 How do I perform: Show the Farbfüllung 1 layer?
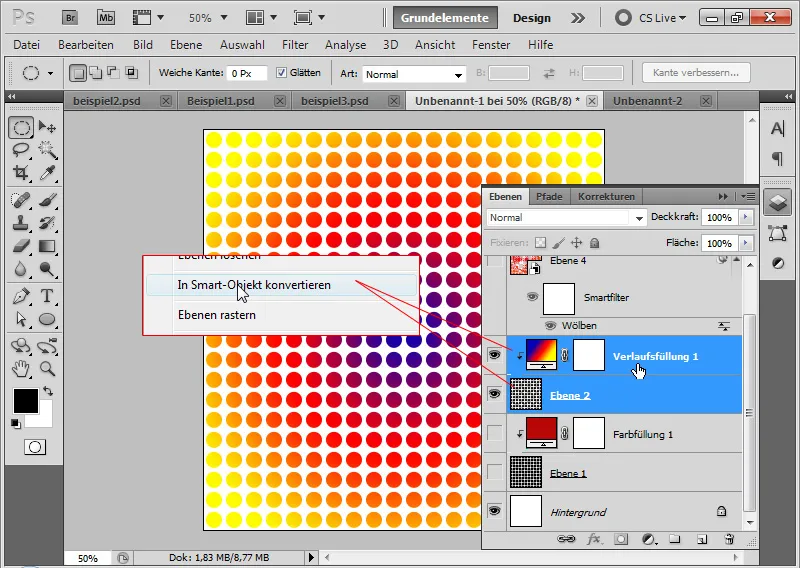[x=494, y=433]
